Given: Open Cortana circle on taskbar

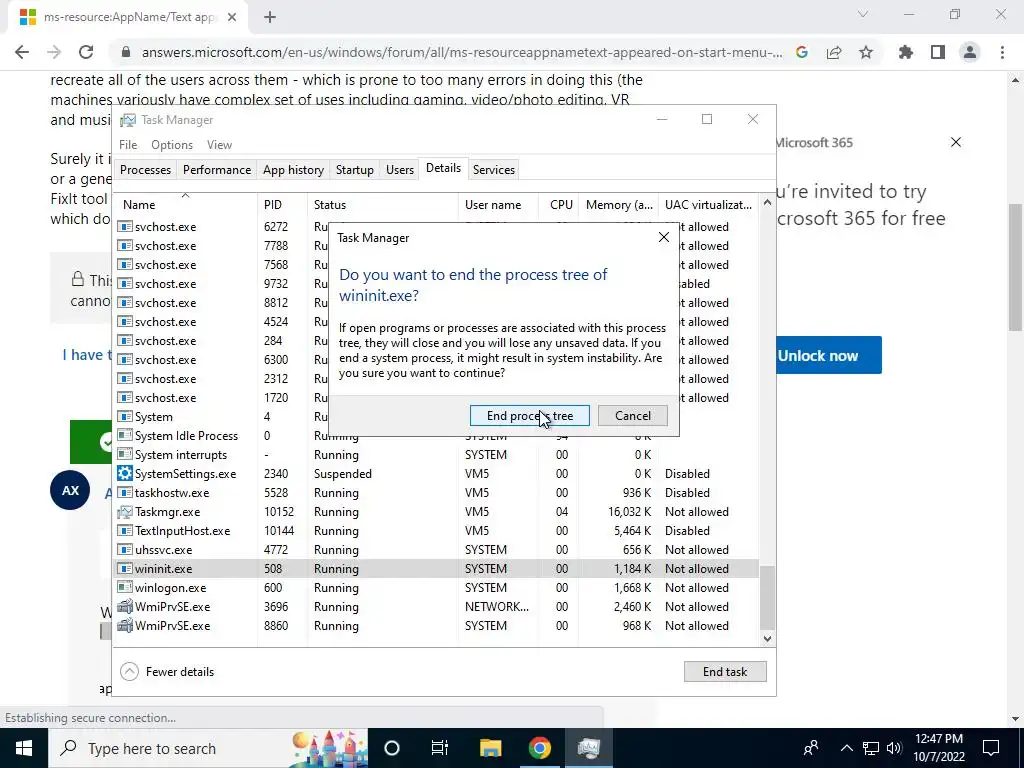Looking at the screenshot, I should pos(392,748).
